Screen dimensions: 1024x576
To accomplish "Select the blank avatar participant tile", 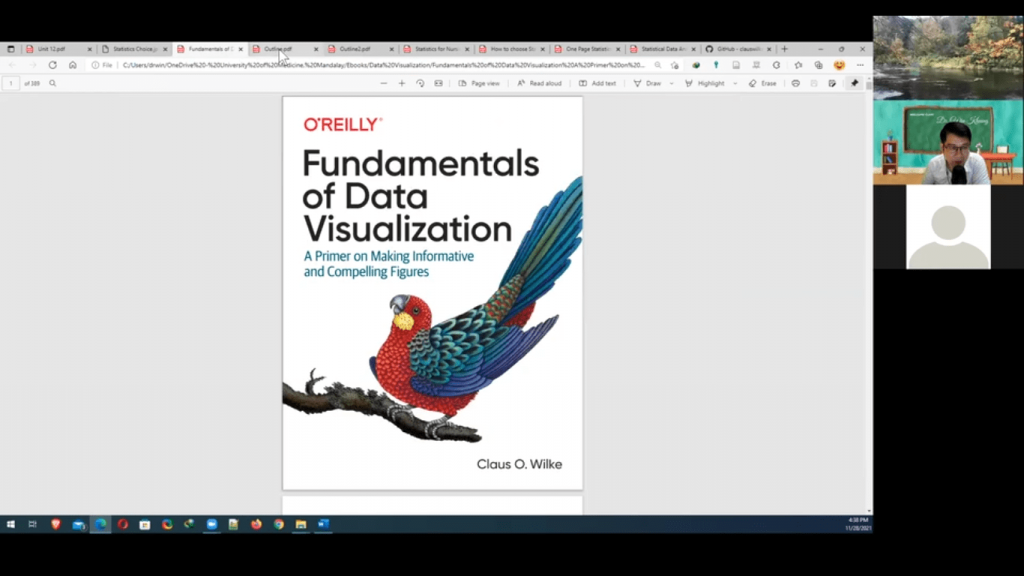I will point(948,227).
